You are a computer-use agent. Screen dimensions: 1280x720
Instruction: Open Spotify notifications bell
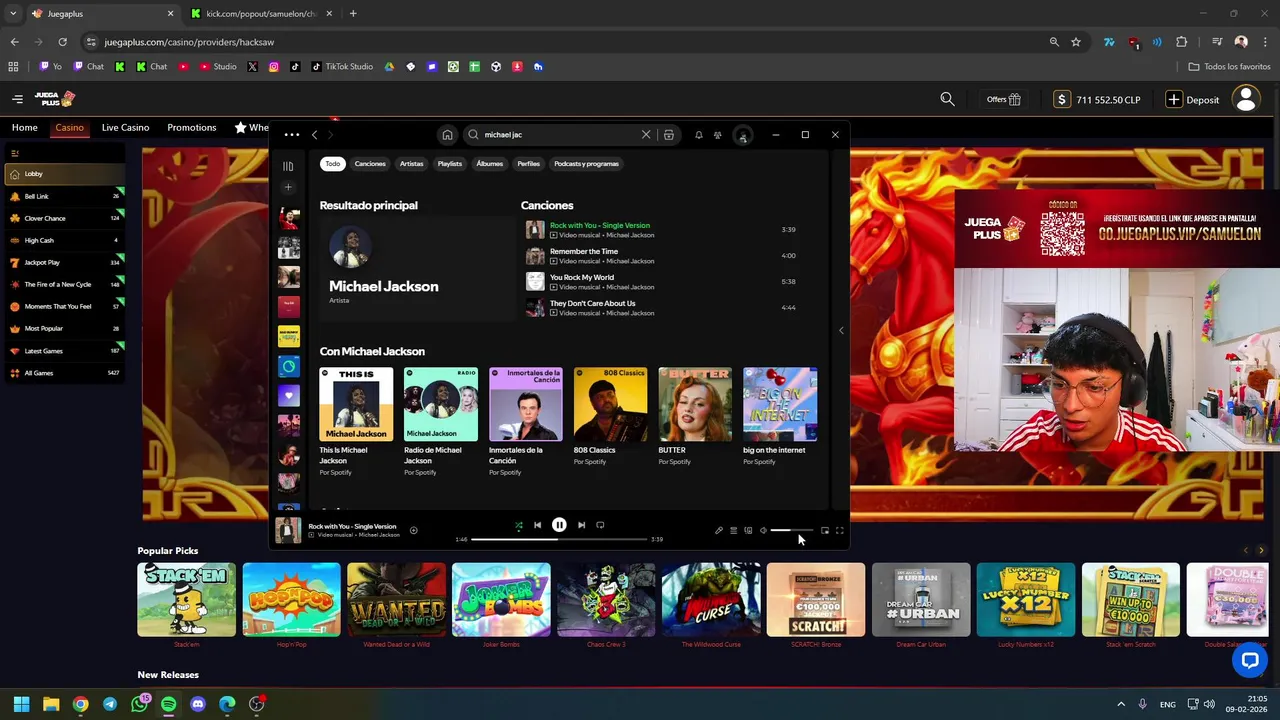pos(699,135)
